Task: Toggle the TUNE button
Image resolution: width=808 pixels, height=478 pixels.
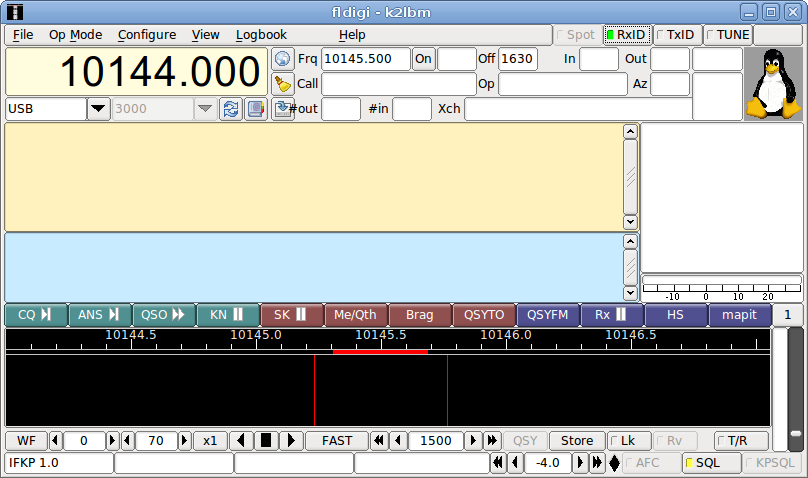Action: pyautogui.click(x=728, y=35)
